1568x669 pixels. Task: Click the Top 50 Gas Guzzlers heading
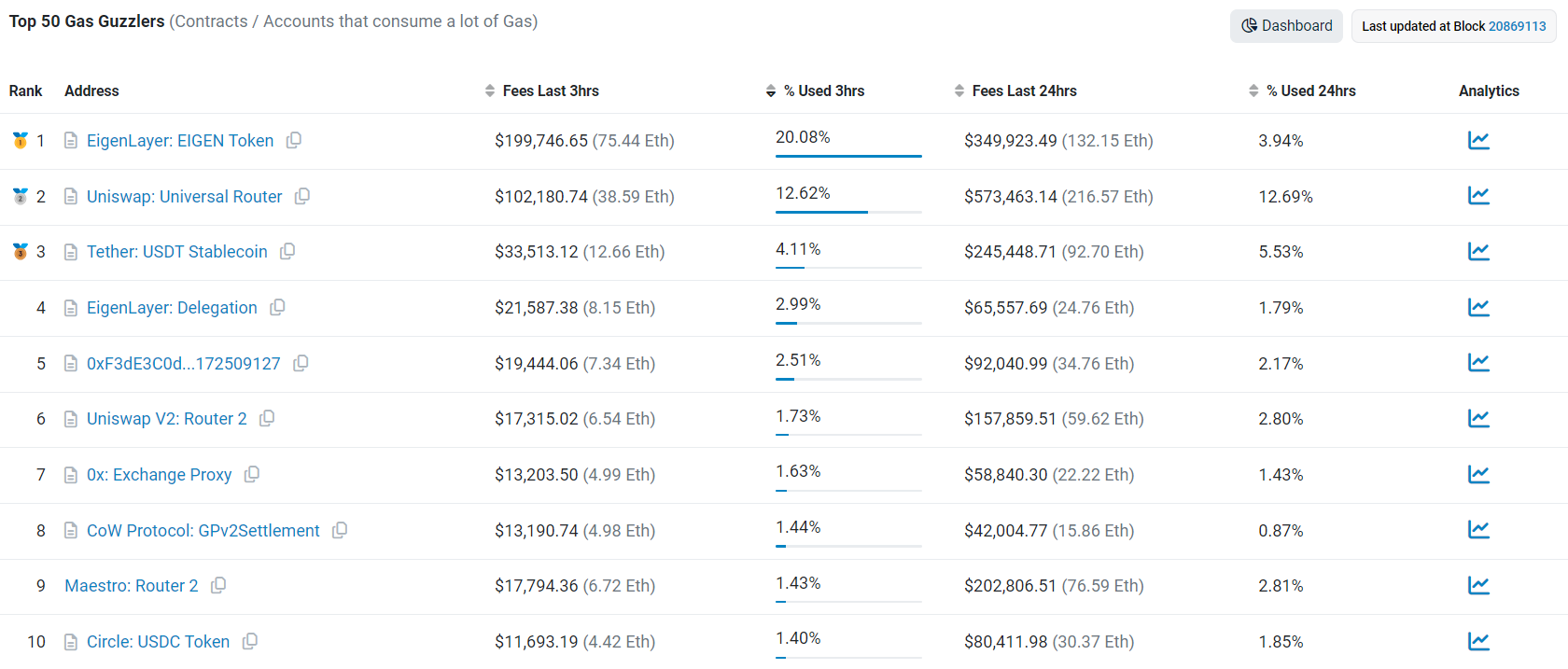click(x=87, y=21)
